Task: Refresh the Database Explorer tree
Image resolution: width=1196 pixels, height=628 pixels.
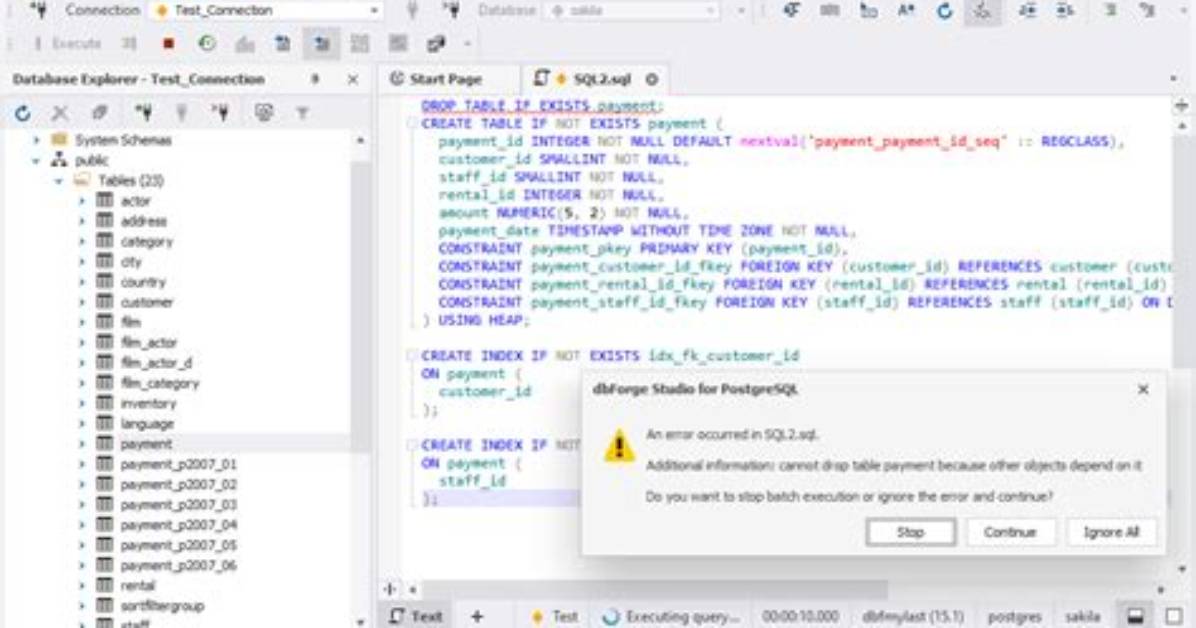Action: (23, 113)
